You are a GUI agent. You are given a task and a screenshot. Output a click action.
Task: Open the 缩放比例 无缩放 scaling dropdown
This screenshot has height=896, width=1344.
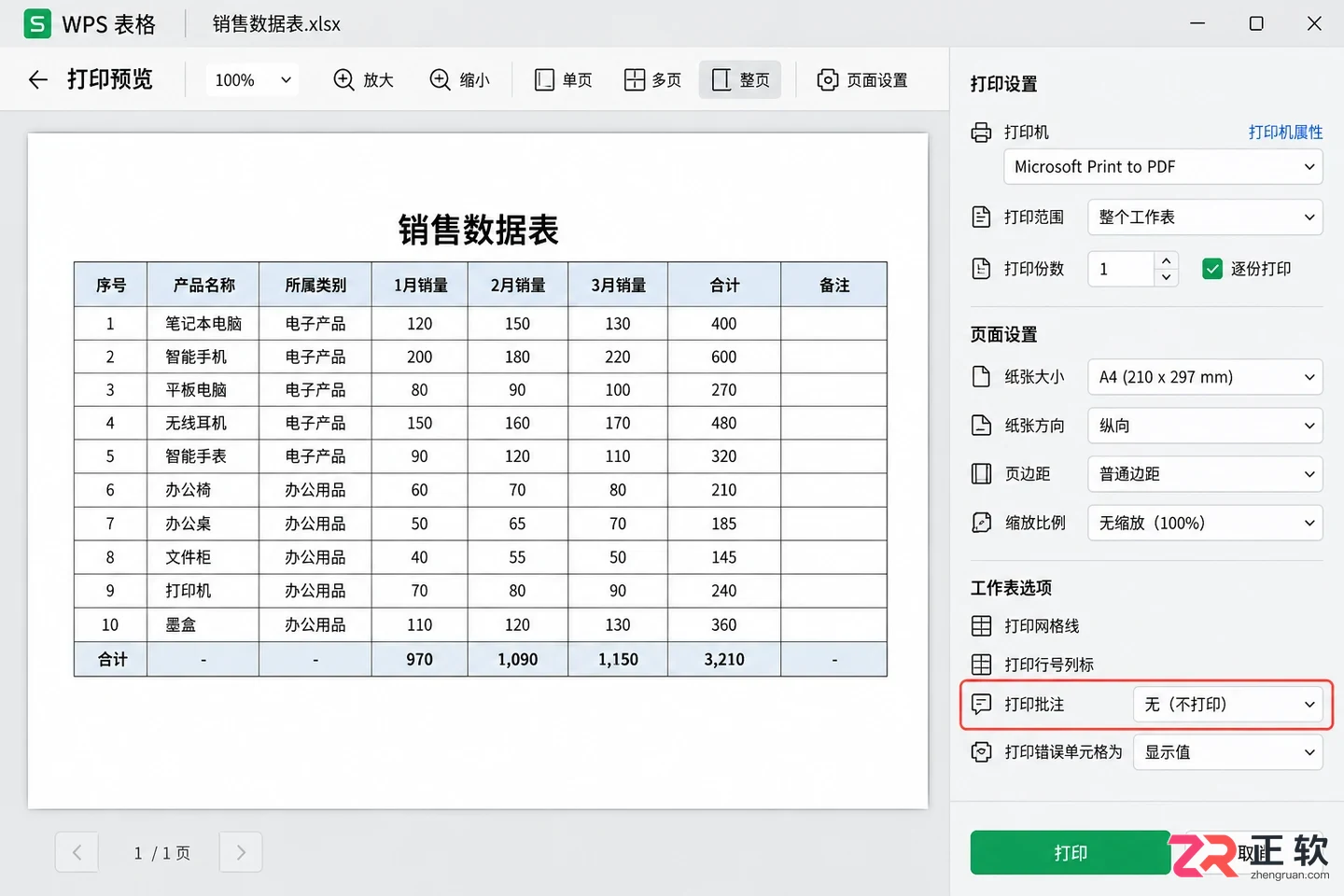tap(1205, 523)
